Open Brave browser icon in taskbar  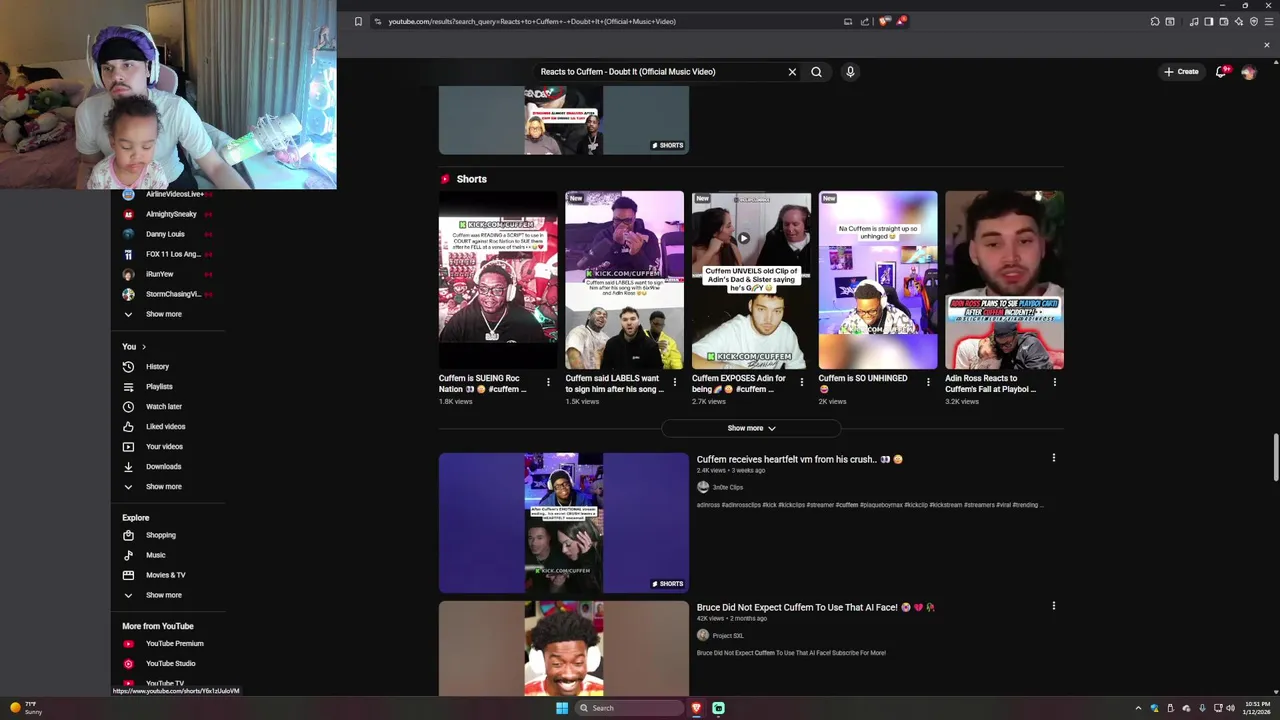click(697, 708)
